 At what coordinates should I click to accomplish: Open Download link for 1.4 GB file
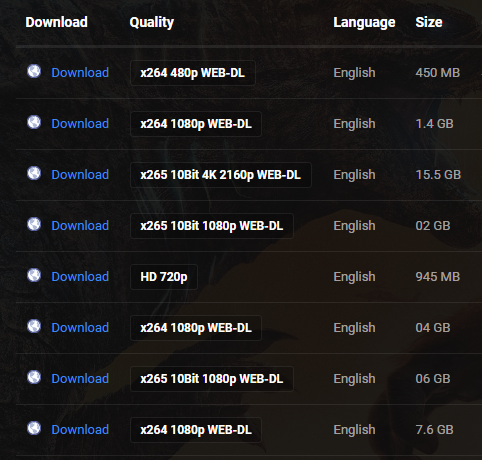pyautogui.click(x=80, y=124)
